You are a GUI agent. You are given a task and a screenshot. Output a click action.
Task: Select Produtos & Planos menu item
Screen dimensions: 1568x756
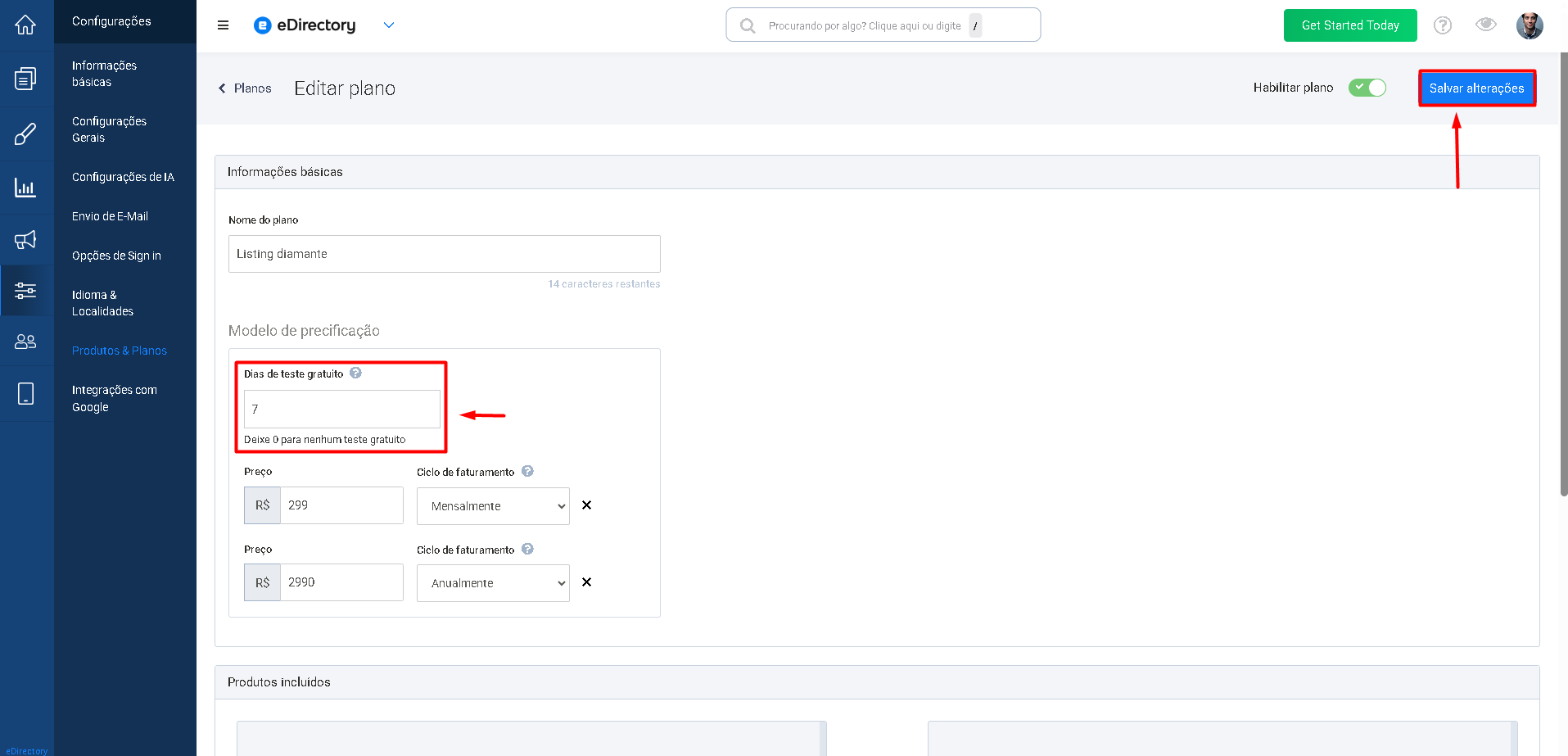[120, 351]
